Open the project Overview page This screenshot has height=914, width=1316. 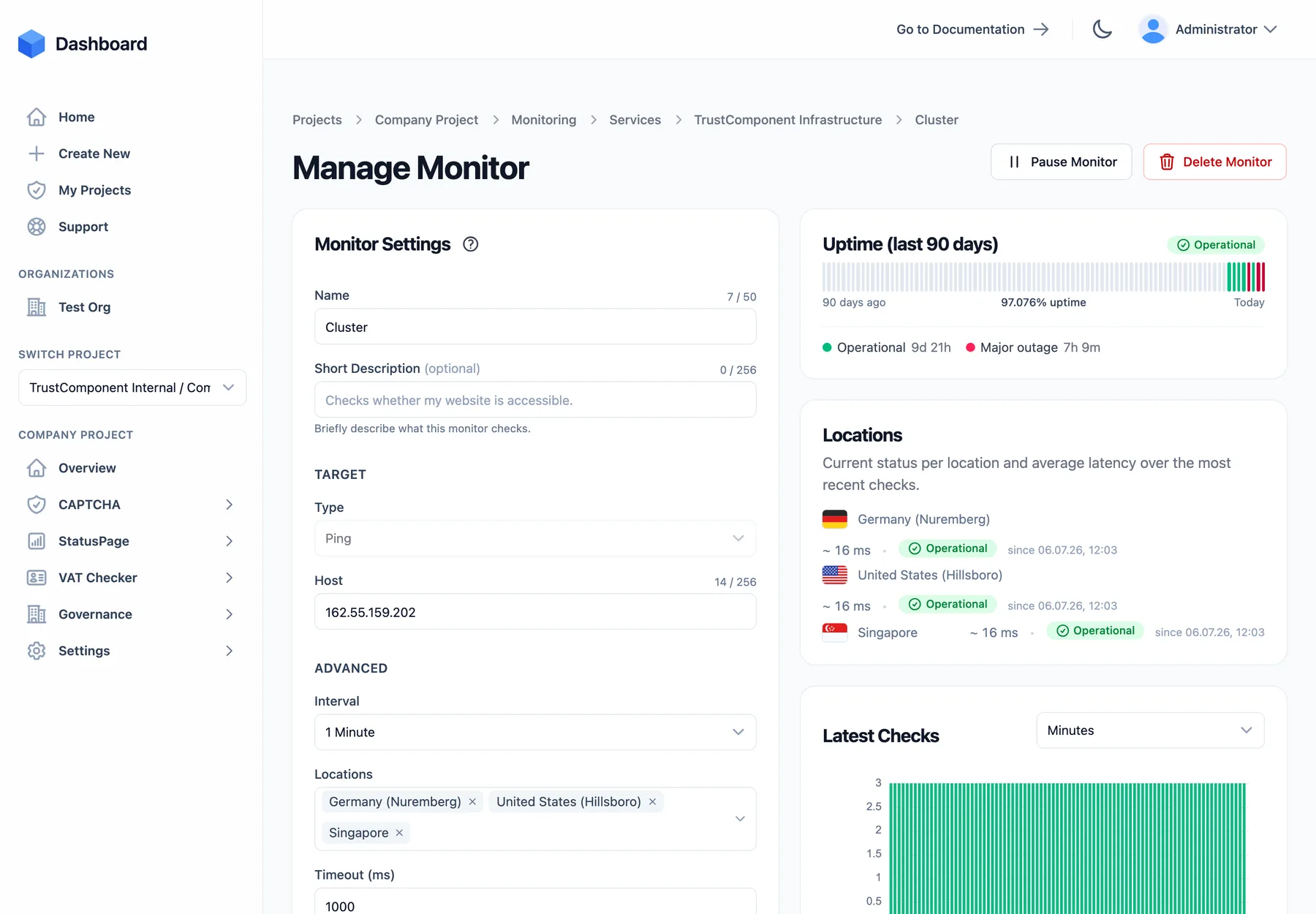pyautogui.click(x=87, y=468)
